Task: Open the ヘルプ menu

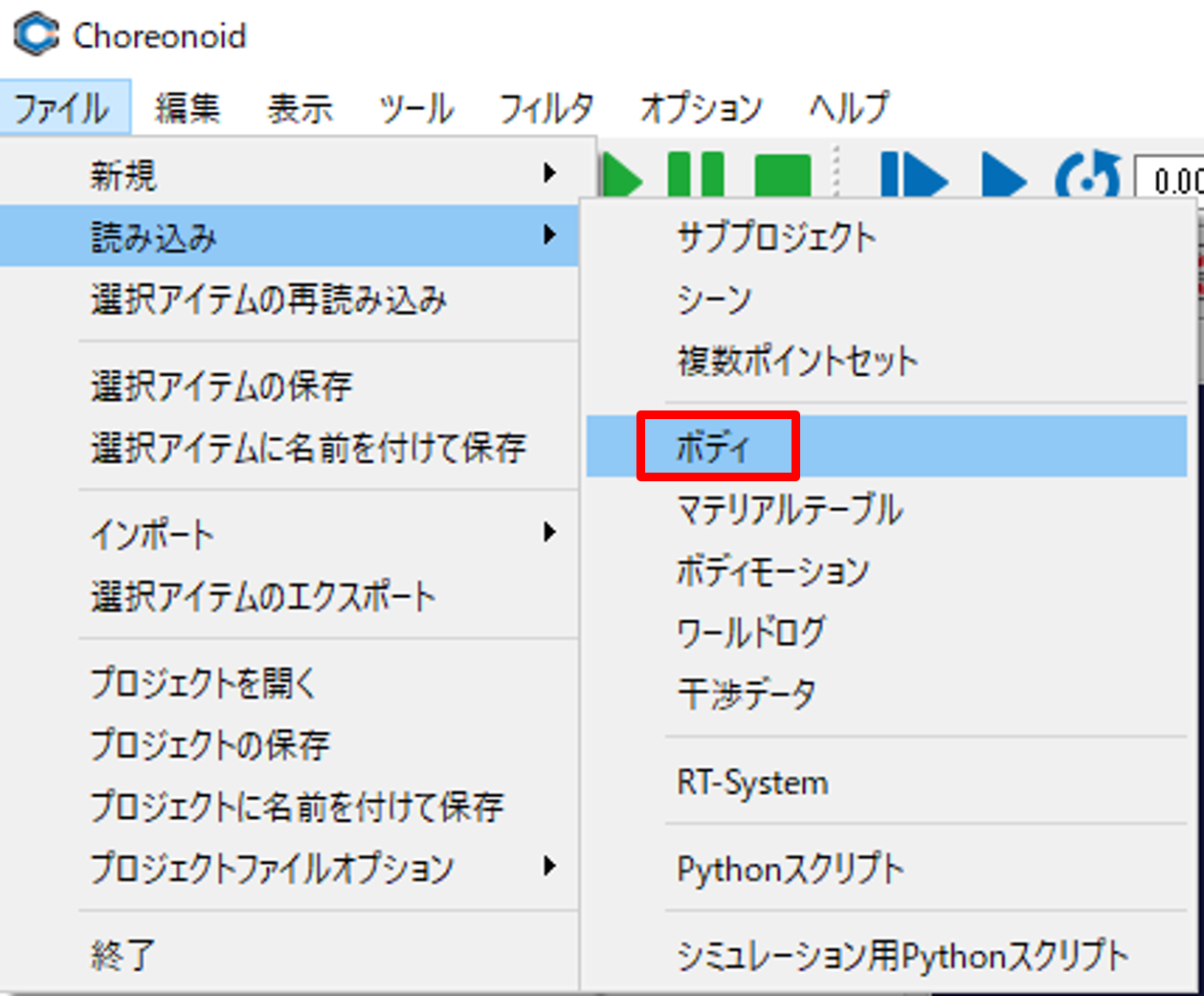Action: (x=849, y=108)
